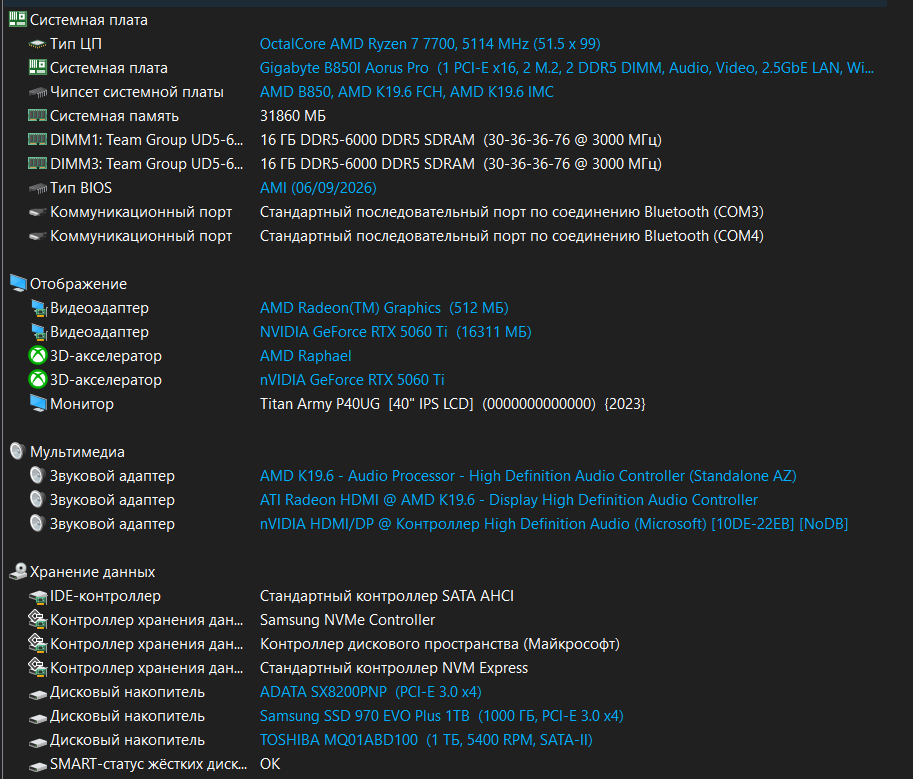
Task: Open nVIDIA HDMI/DP audio controller link
Action: pos(553,523)
